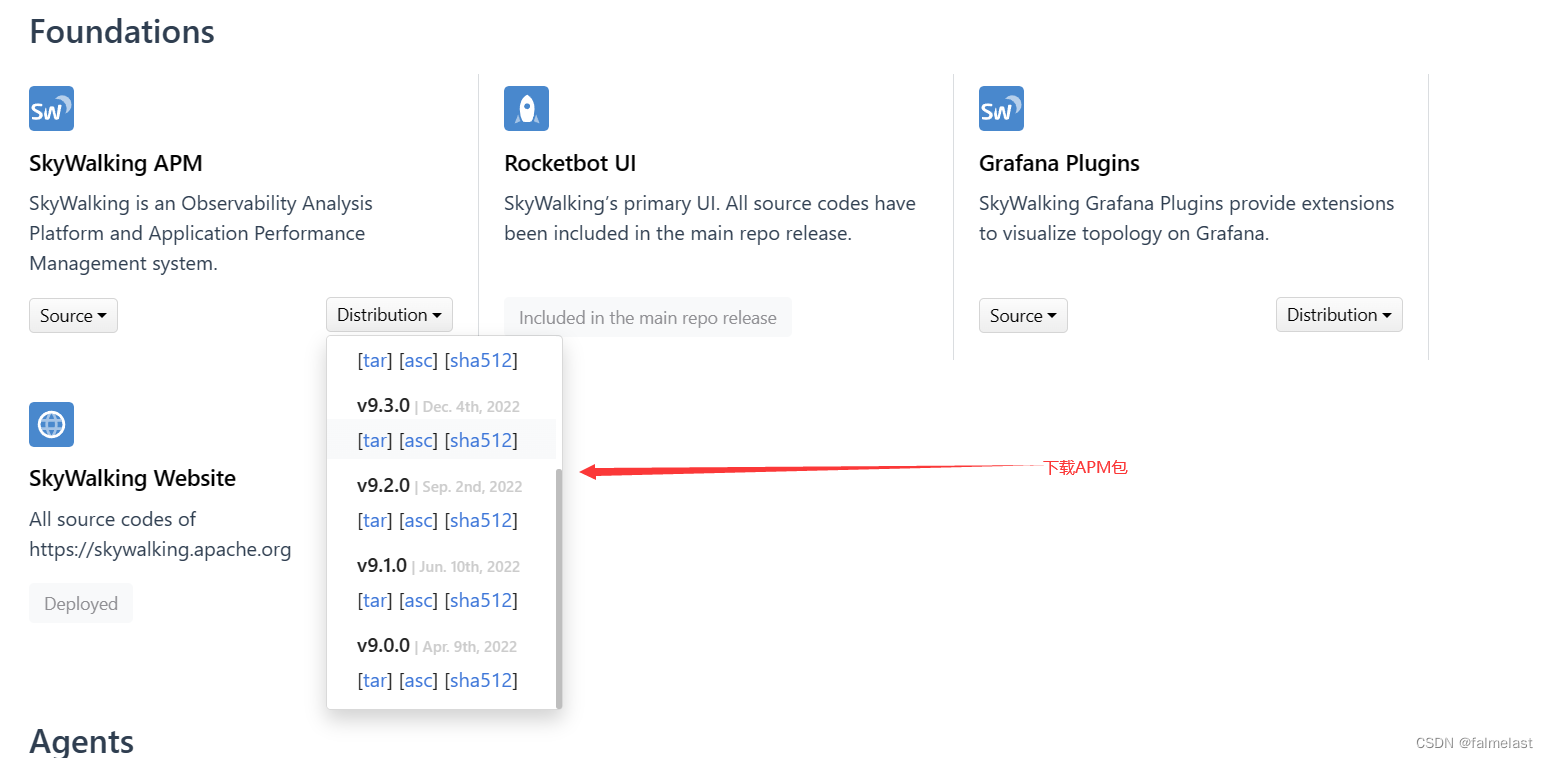1548x758 pixels.
Task: Open asc signature for v9.2.0
Action: click(x=418, y=520)
